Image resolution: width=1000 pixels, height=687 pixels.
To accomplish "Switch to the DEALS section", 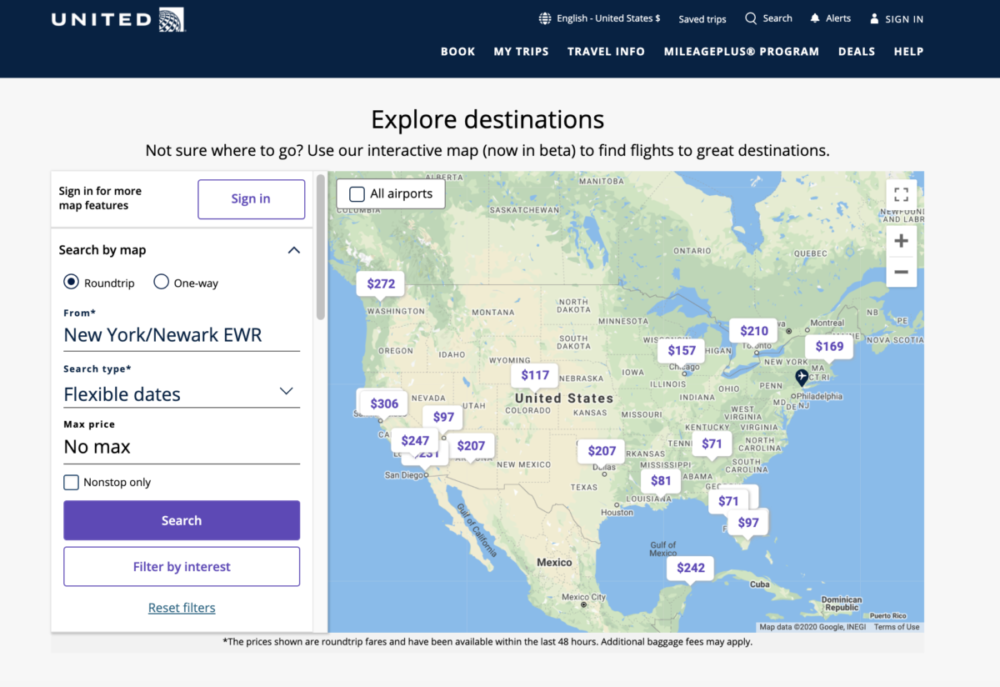I will point(856,51).
